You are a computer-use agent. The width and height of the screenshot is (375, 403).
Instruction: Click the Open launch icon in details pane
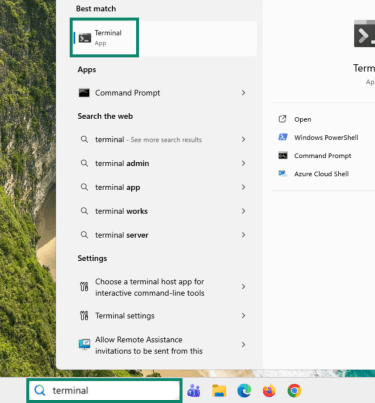tap(282, 119)
